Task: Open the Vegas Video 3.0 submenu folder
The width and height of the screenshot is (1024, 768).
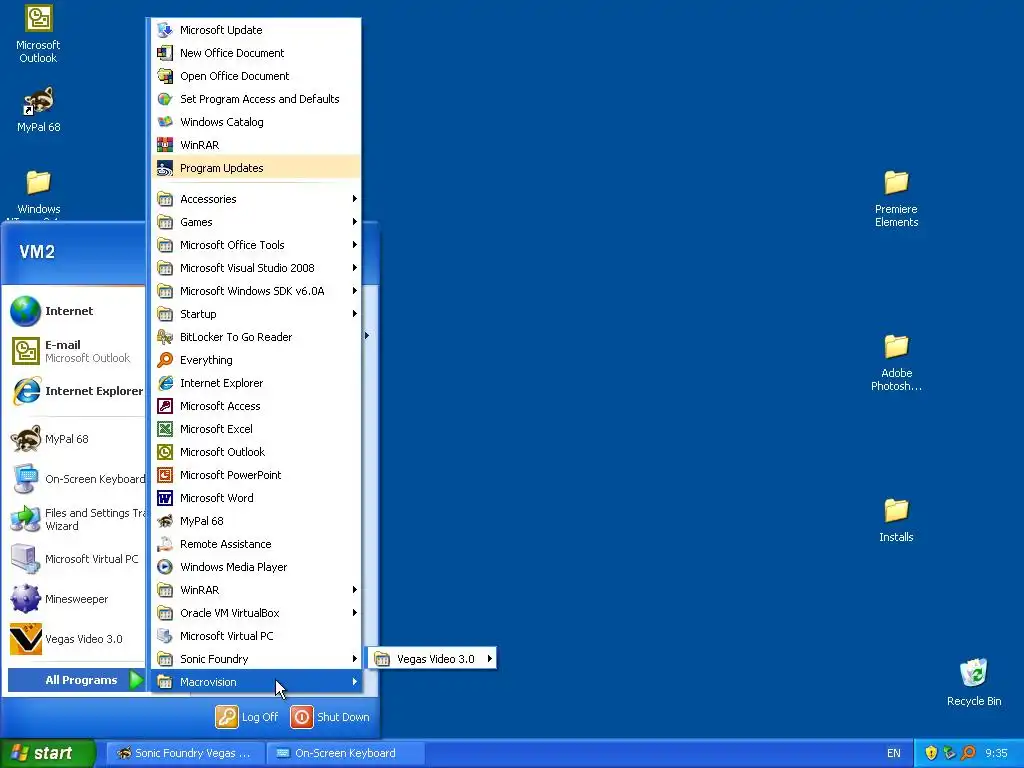Action: pos(432,659)
